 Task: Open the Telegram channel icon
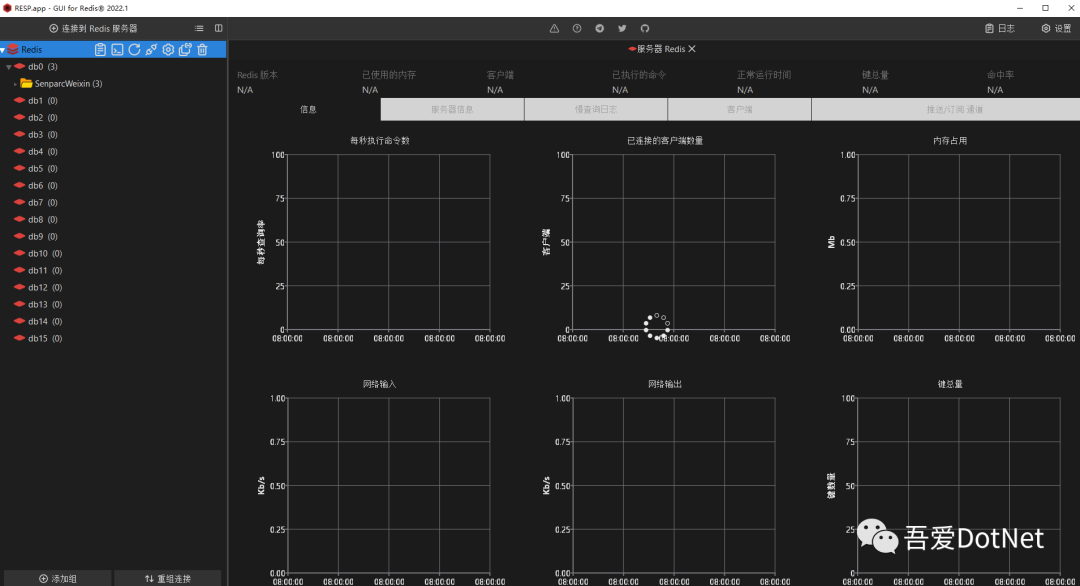point(600,28)
